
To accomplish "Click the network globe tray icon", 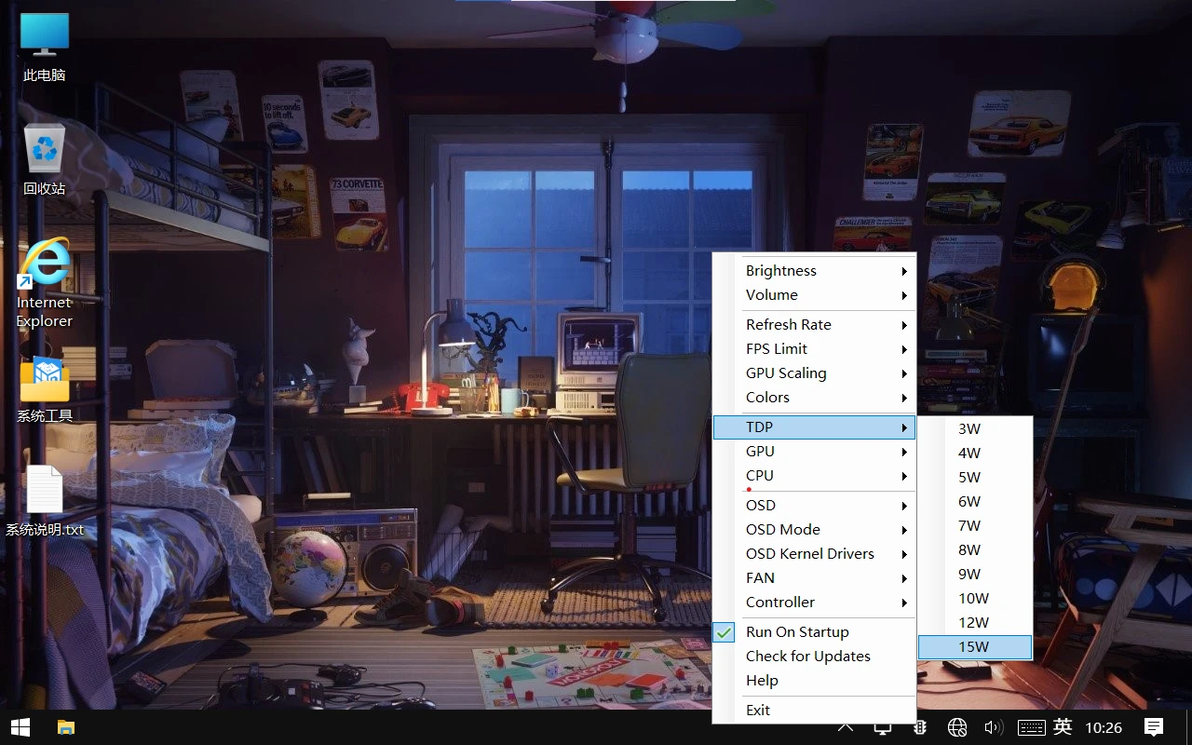I will 957,728.
